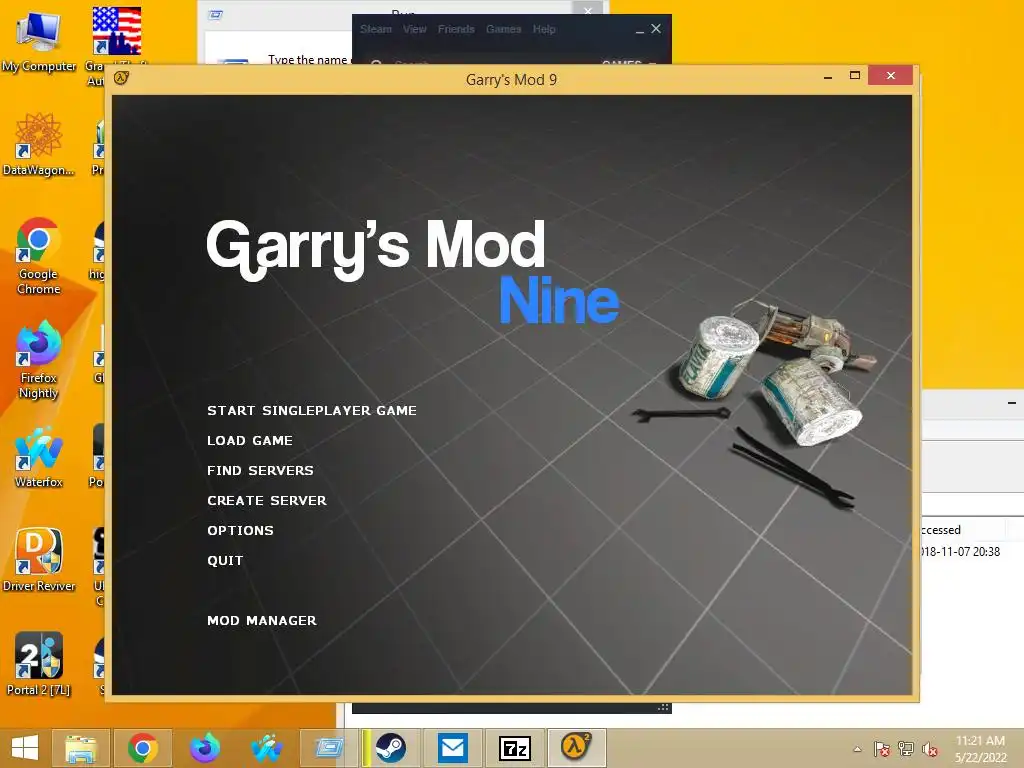Close the Garry's Mod 9 window
1024x768 pixels.
point(891,76)
